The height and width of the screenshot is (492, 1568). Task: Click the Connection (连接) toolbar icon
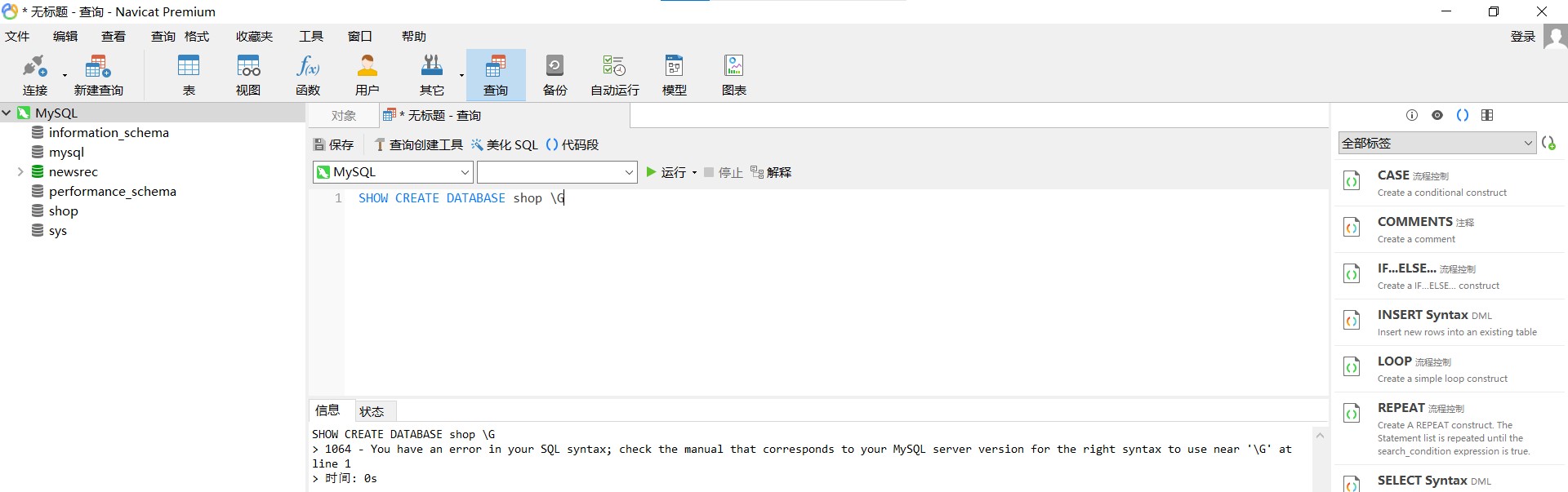[34, 75]
